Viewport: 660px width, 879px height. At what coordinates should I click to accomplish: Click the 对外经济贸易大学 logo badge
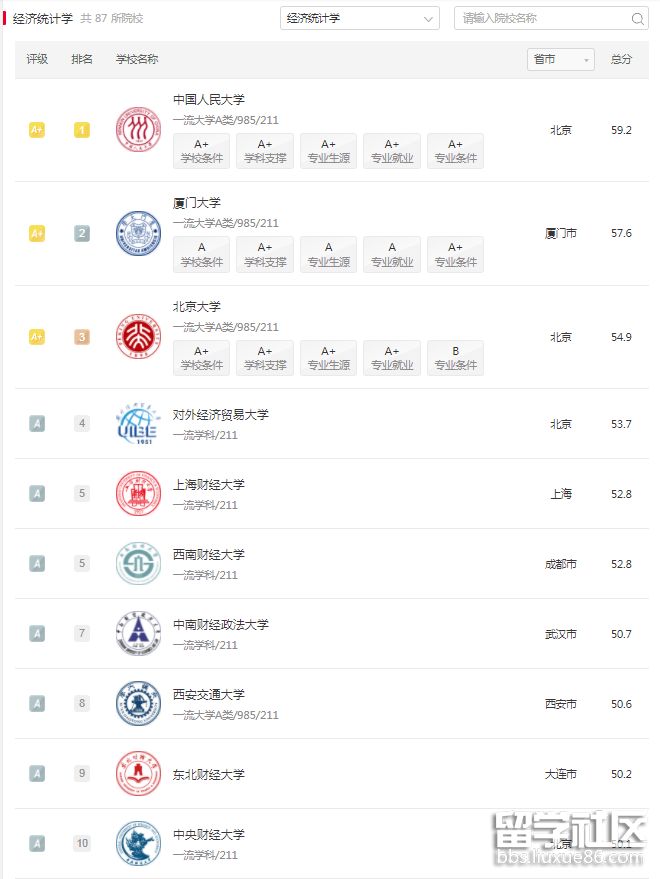(138, 423)
